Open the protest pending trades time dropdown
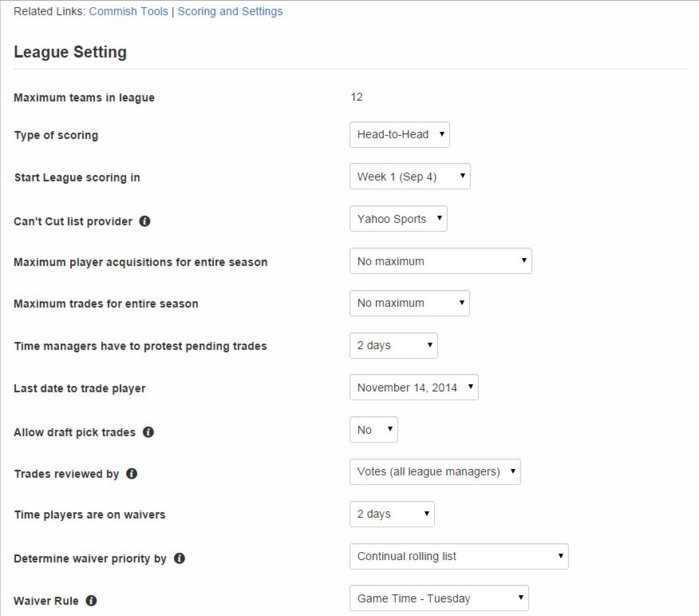This screenshot has height=616, width=699. (393, 346)
